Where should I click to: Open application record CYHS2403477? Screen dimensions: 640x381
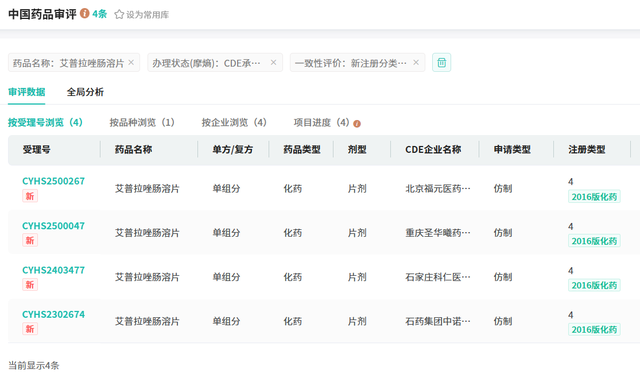[x=53, y=270]
